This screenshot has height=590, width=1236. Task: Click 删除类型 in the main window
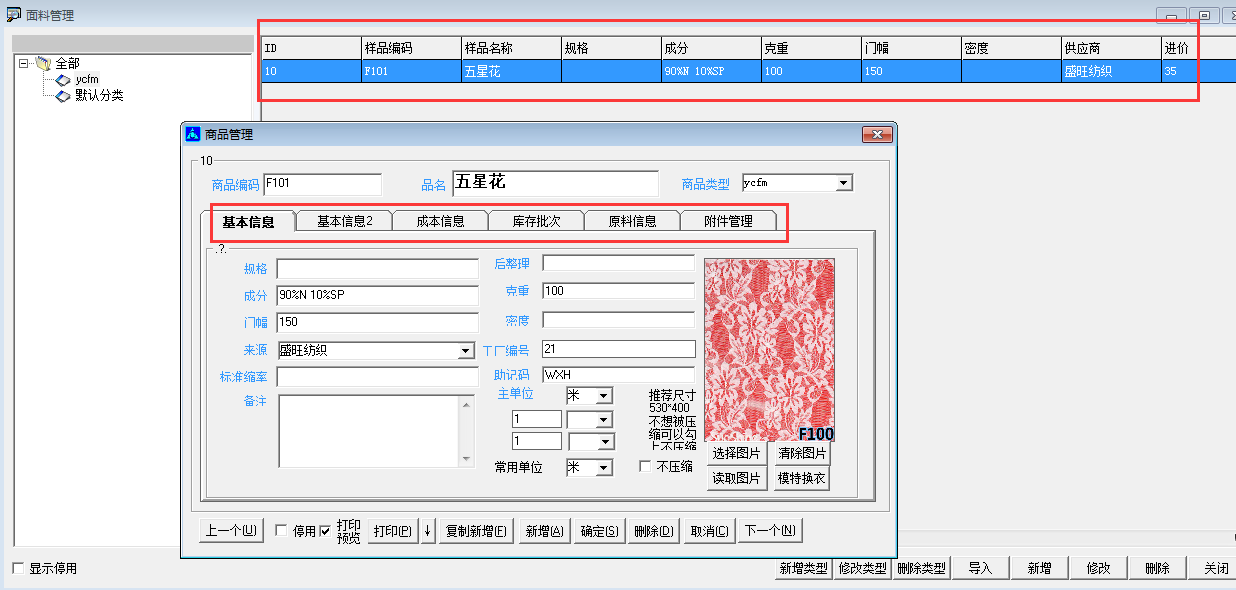(x=922, y=568)
